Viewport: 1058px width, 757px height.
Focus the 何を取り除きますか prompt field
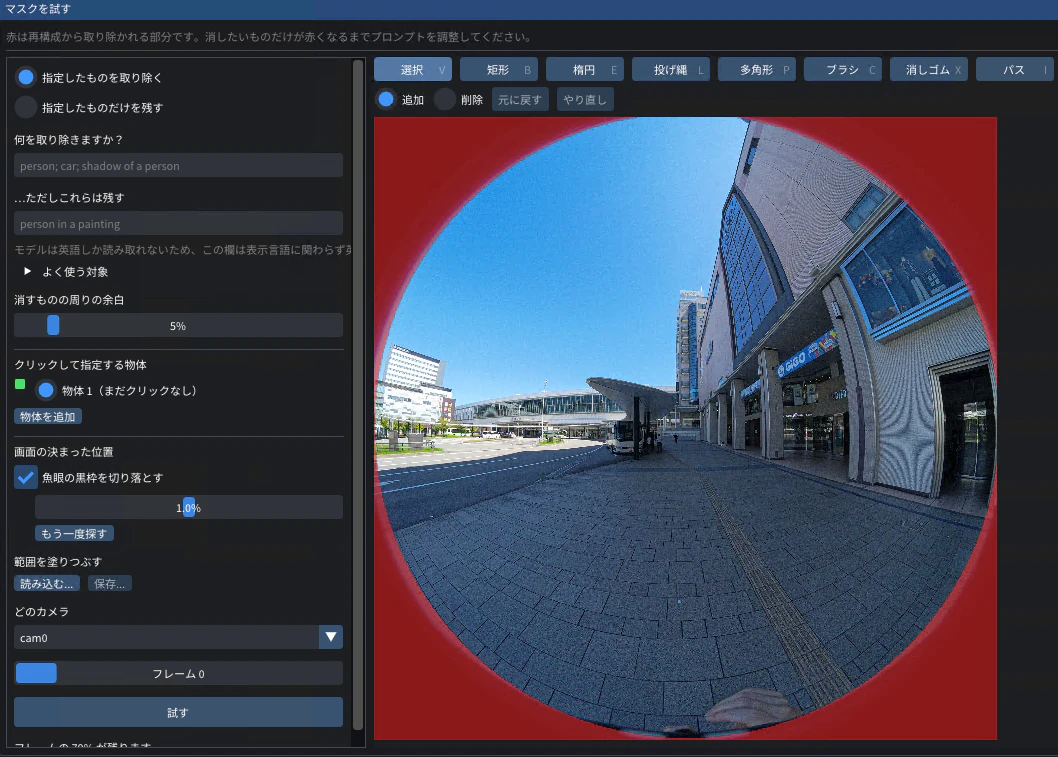[x=178, y=166]
